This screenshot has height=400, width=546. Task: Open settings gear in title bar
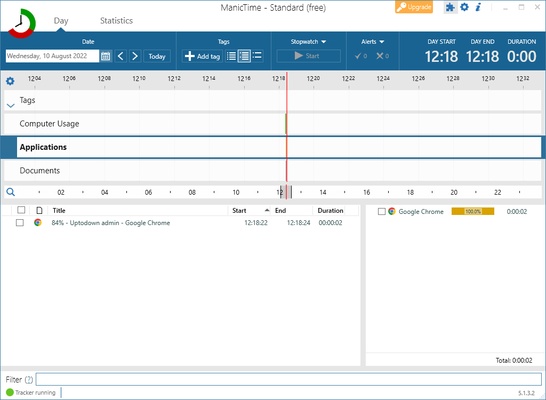pyautogui.click(x=464, y=7)
